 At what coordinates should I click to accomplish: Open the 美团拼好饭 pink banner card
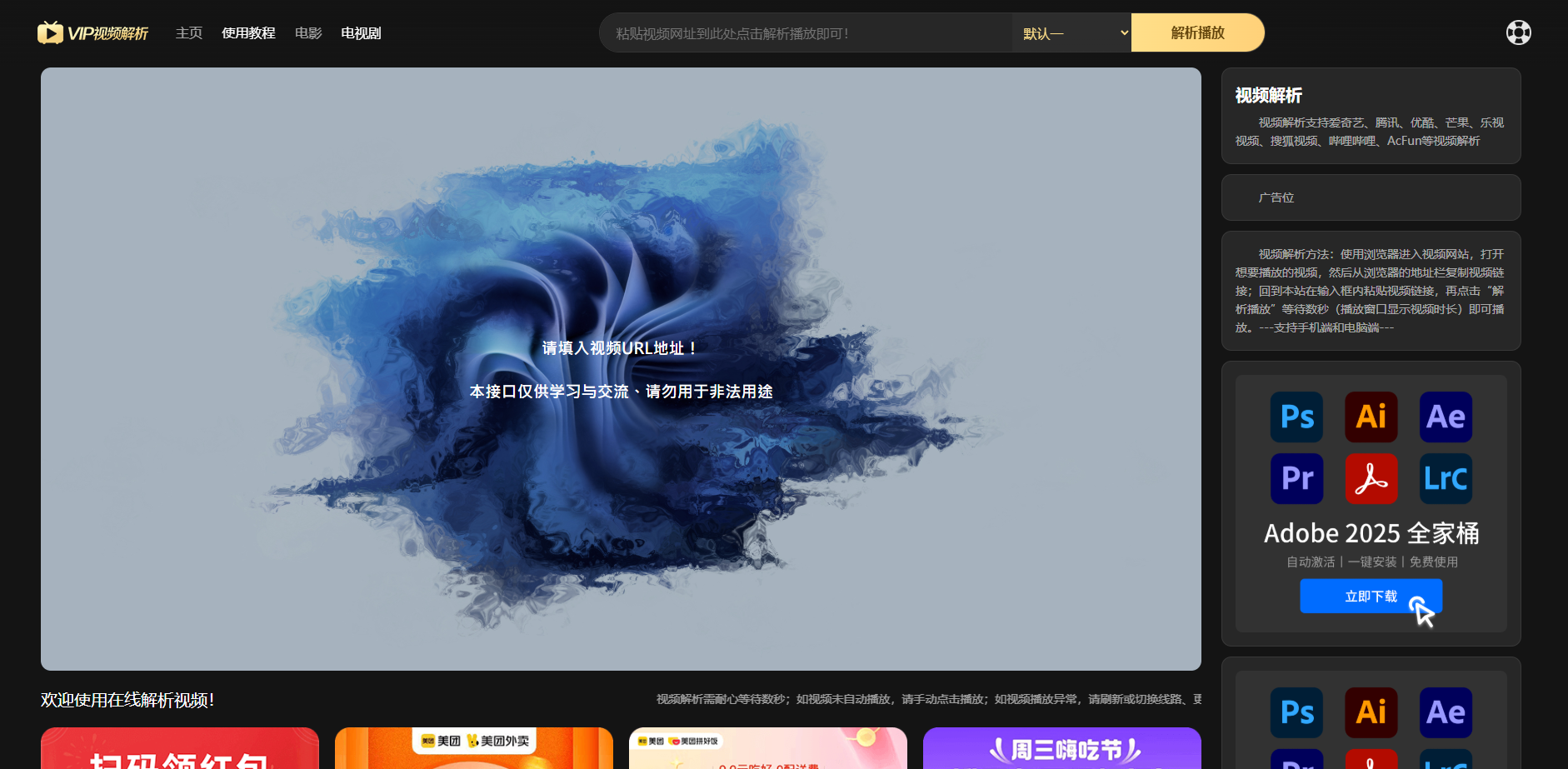click(768, 748)
